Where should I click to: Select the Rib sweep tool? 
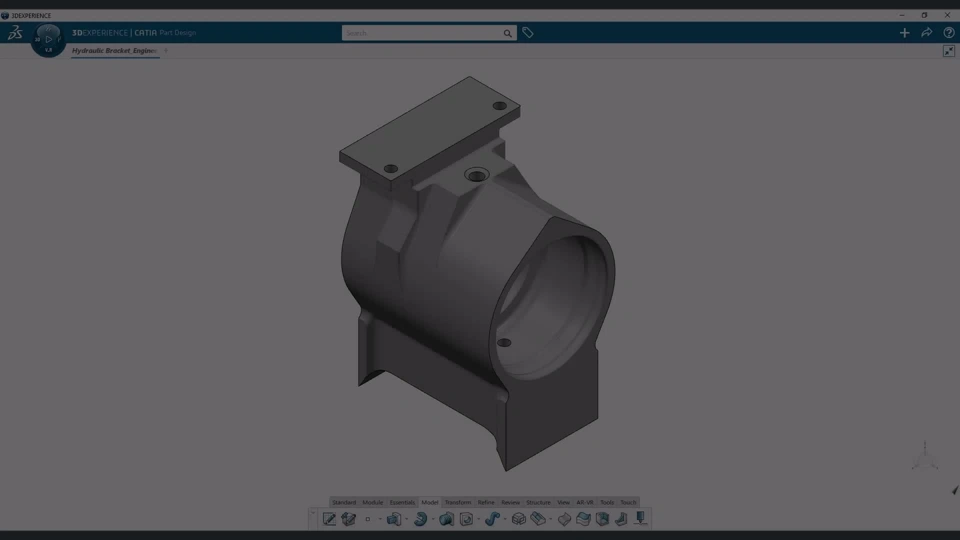tap(492, 519)
